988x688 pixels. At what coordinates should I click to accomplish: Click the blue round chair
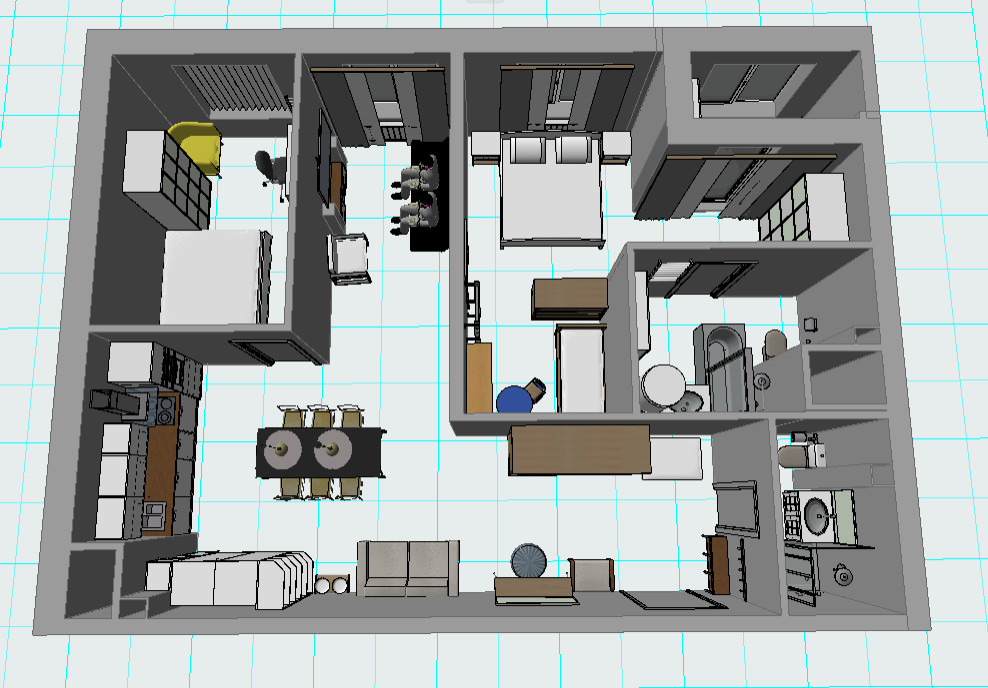coord(515,399)
